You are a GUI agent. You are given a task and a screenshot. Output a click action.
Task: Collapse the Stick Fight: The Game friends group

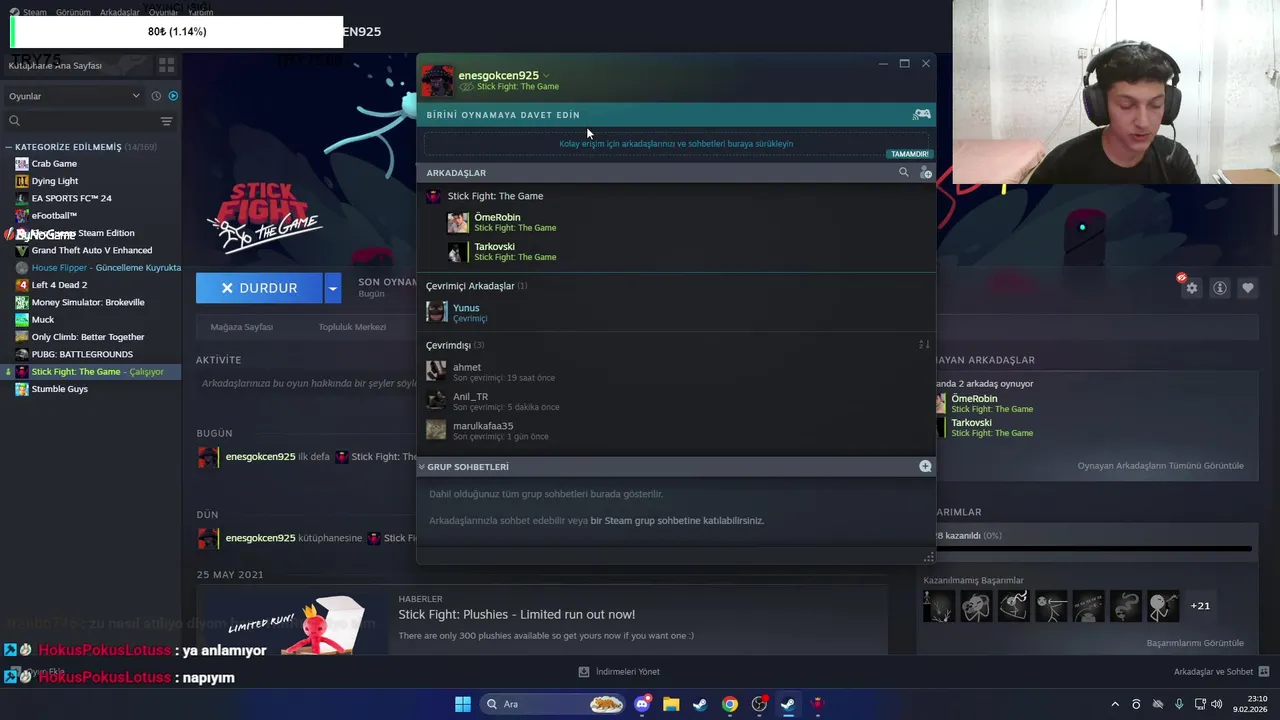click(495, 196)
